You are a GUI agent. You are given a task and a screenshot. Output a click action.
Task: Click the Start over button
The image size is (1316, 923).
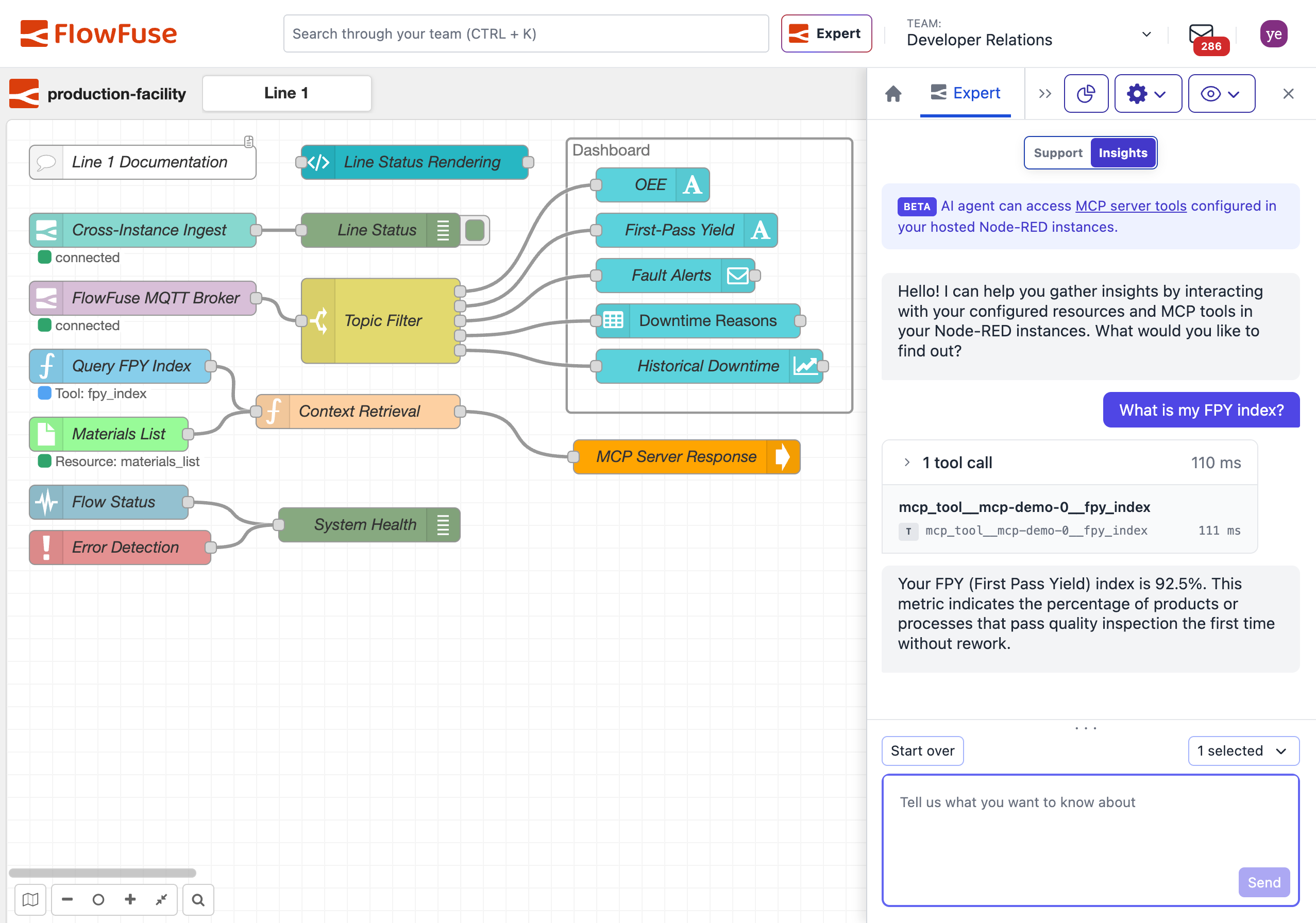click(x=922, y=751)
